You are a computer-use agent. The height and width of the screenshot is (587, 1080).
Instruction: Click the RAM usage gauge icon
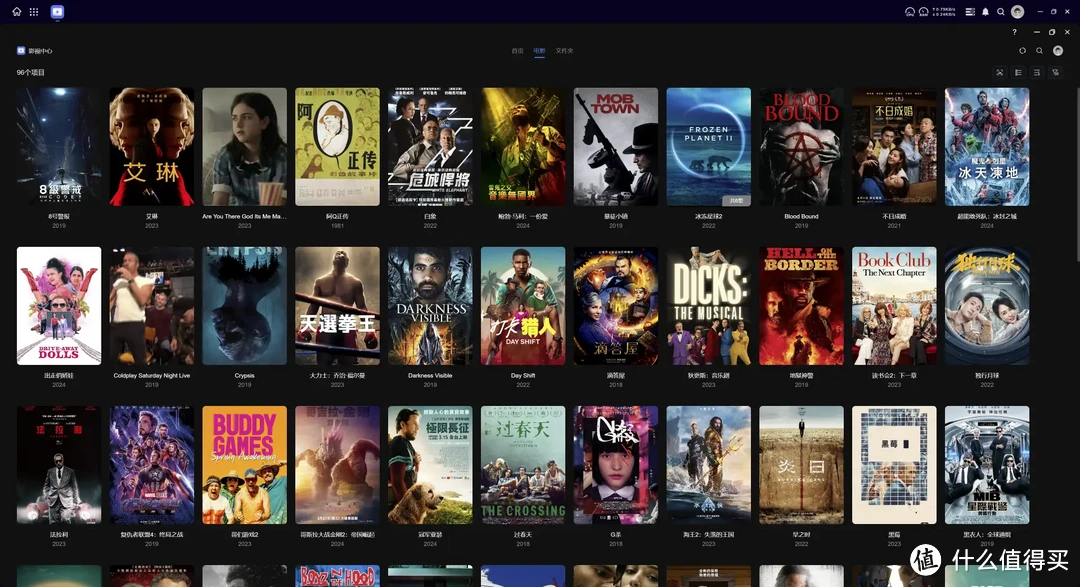coord(923,12)
